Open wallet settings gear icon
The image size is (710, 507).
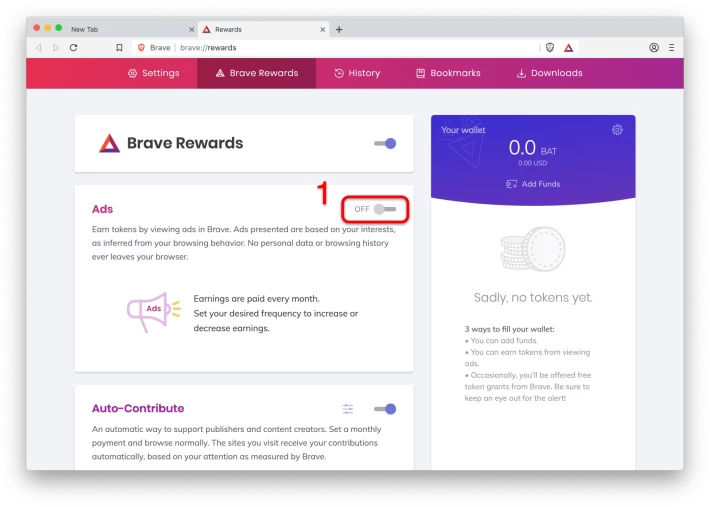point(617,130)
